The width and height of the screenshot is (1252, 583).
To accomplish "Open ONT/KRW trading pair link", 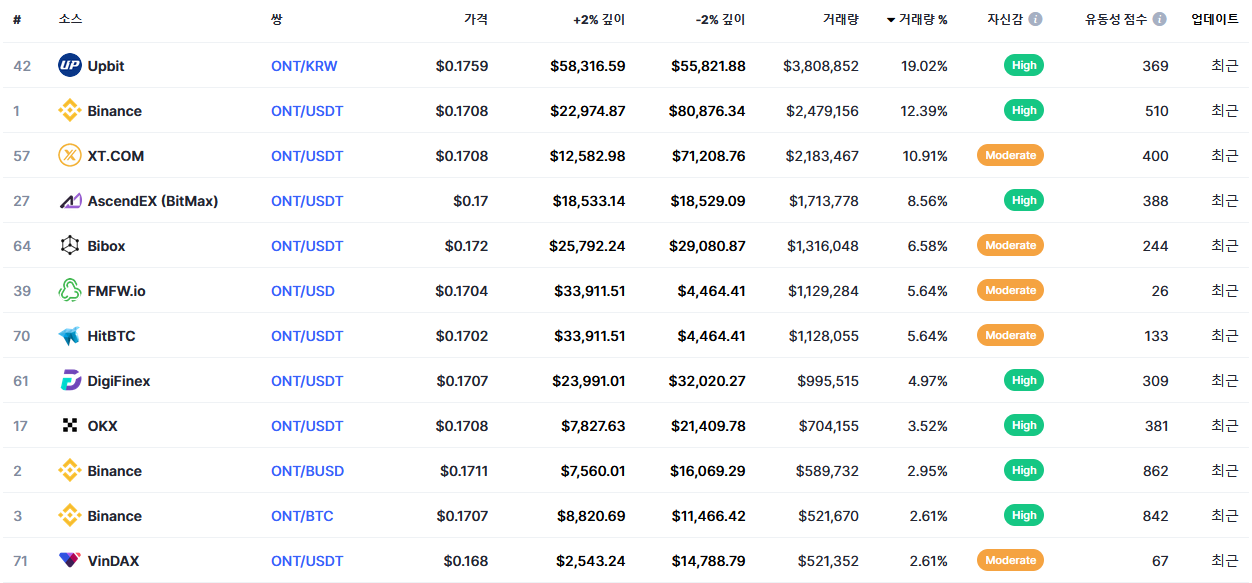I will point(304,66).
